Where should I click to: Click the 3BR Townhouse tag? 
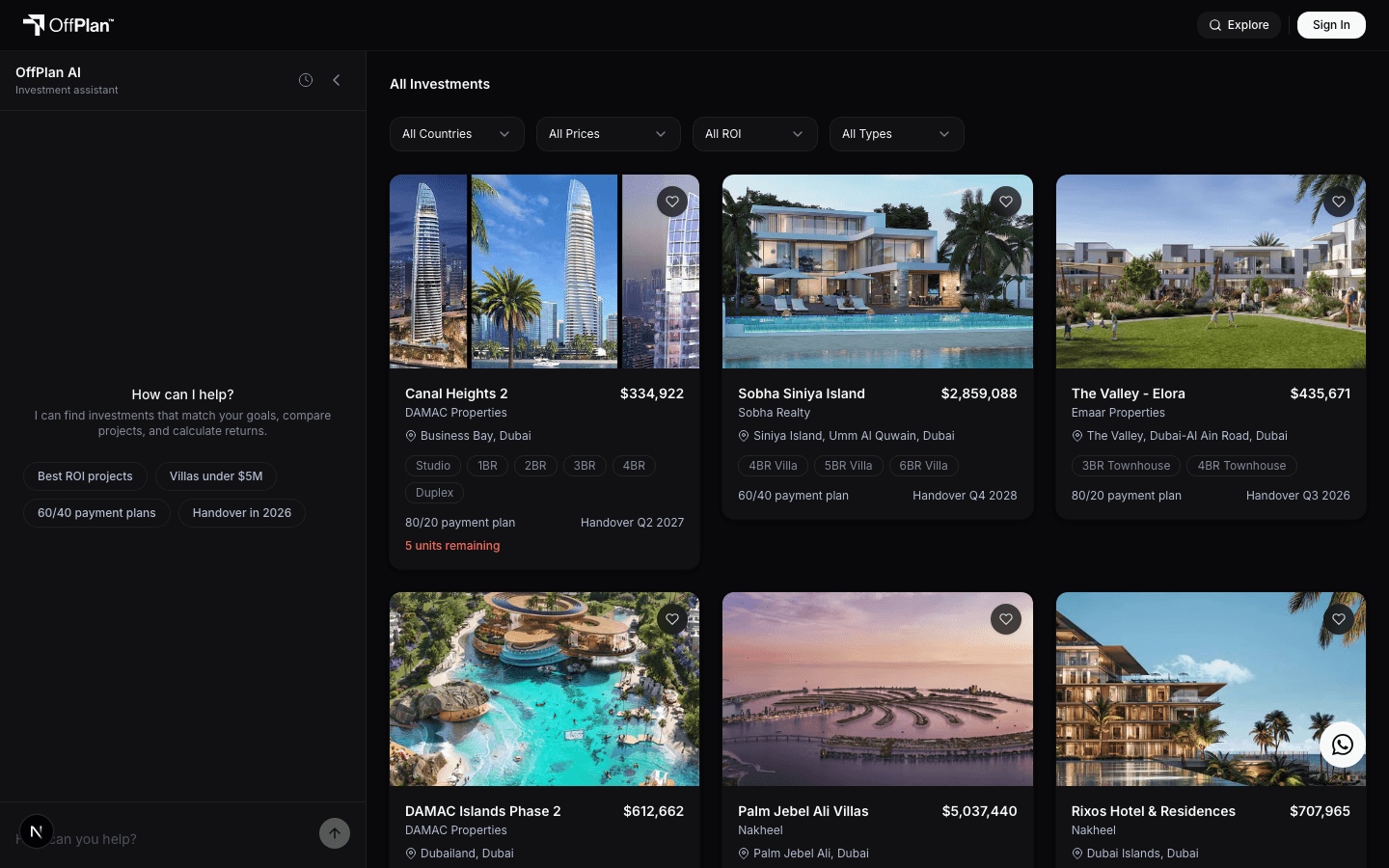pos(1126,466)
